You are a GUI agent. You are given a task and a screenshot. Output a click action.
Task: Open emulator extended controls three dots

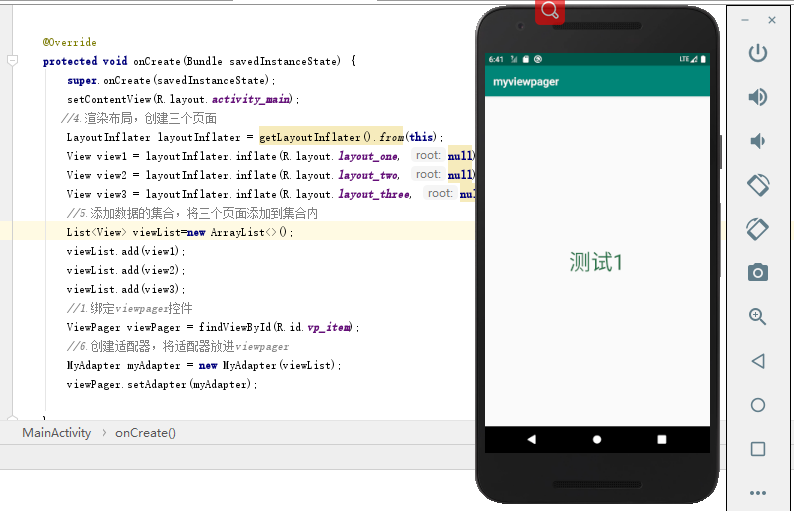coord(758,493)
